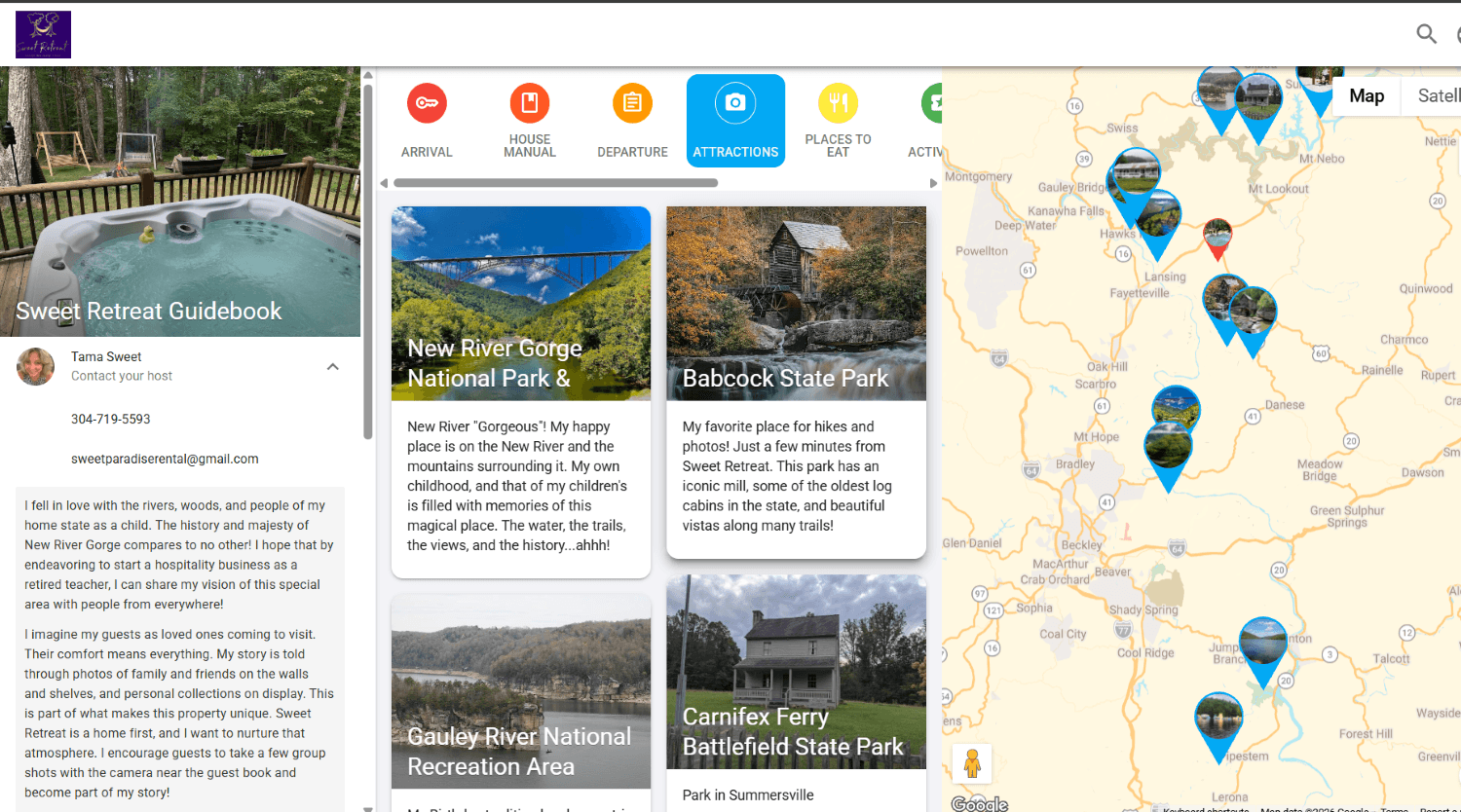Click the 'Park in Summersville' text
The height and width of the screenshot is (812, 1461).
coord(748,794)
